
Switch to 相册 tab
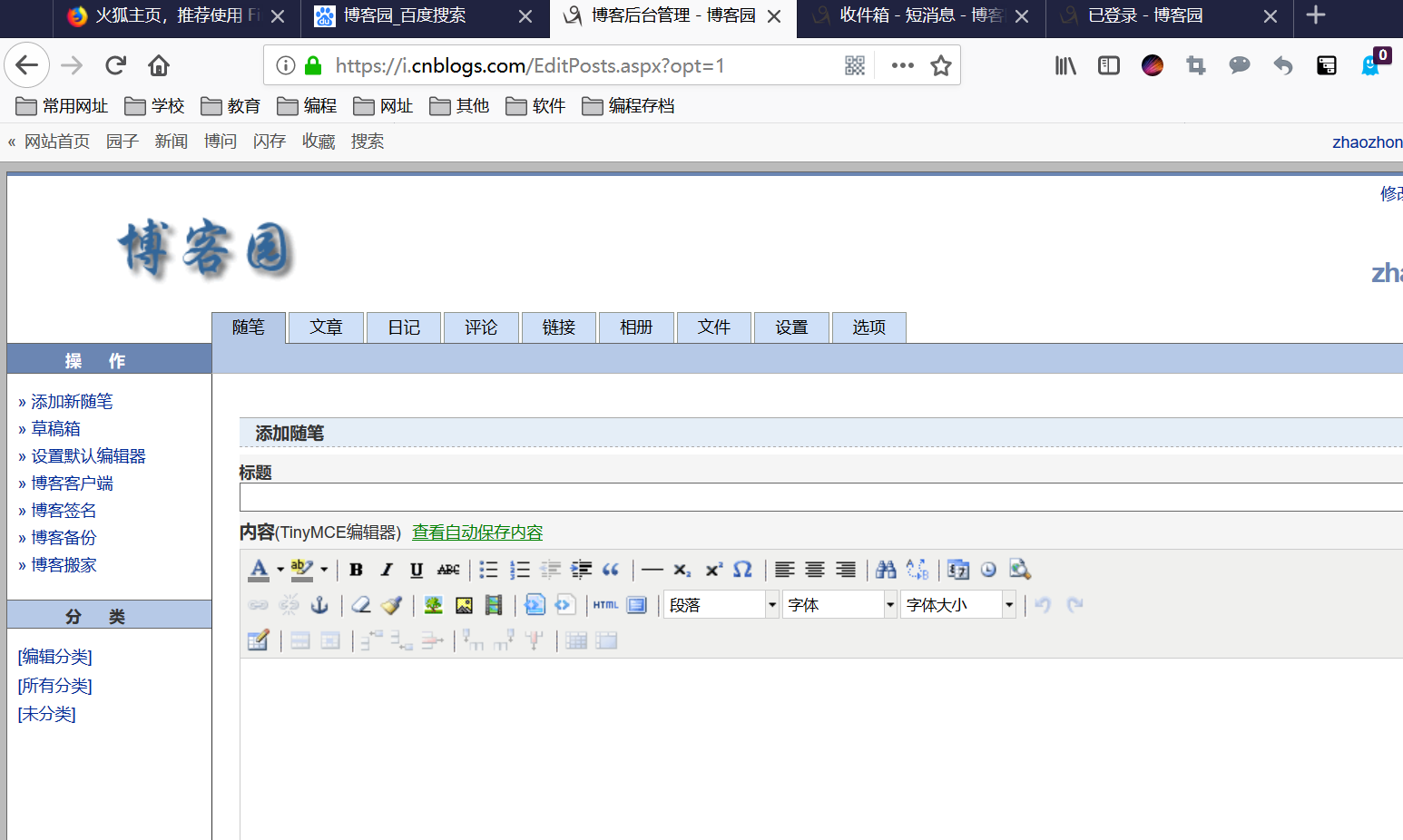(x=636, y=327)
